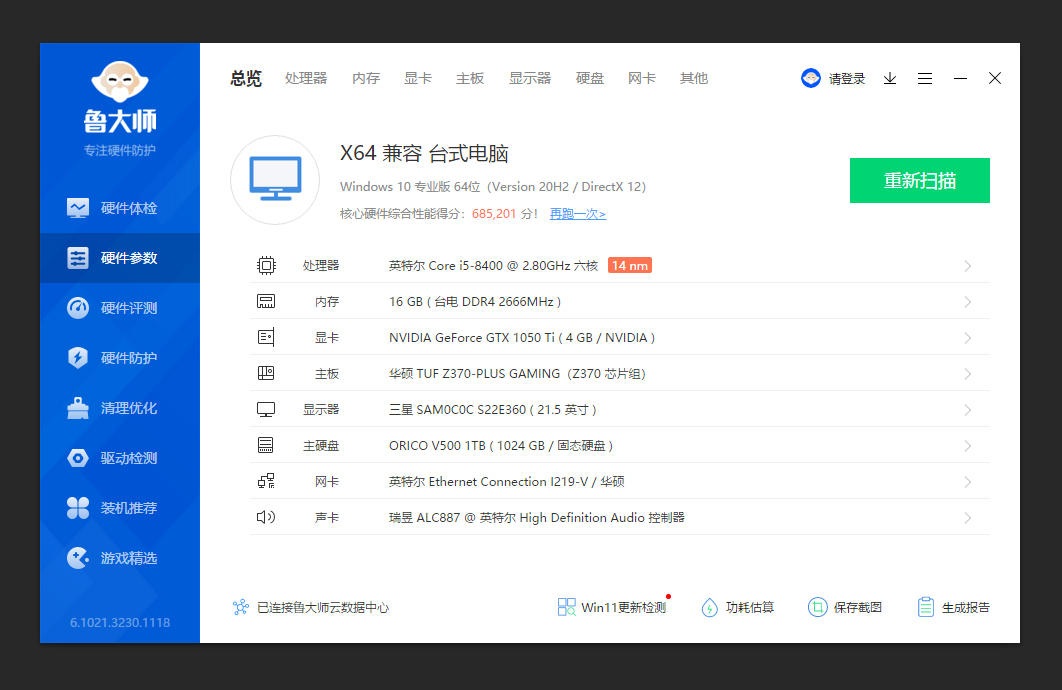Click Ethernet Connection I219-V text
Screen dimensions: 1062x690
tap(508, 481)
